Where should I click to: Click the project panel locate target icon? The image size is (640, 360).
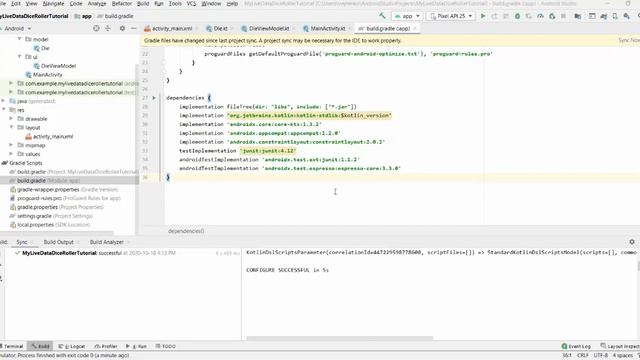click(x=96, y=29)
